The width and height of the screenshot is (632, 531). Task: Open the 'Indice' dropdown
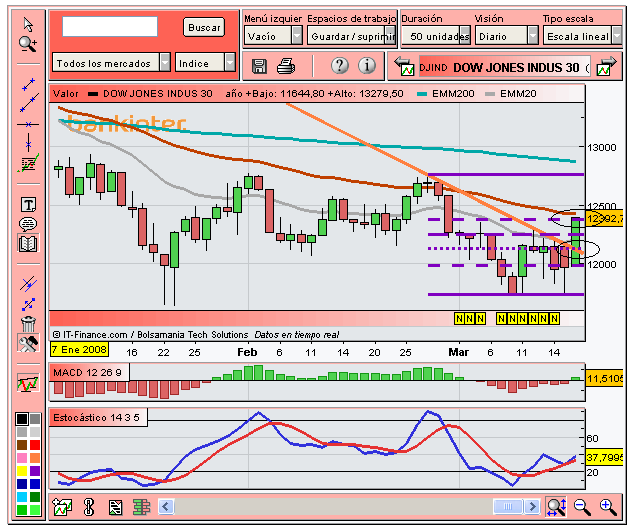coord(205,63)
